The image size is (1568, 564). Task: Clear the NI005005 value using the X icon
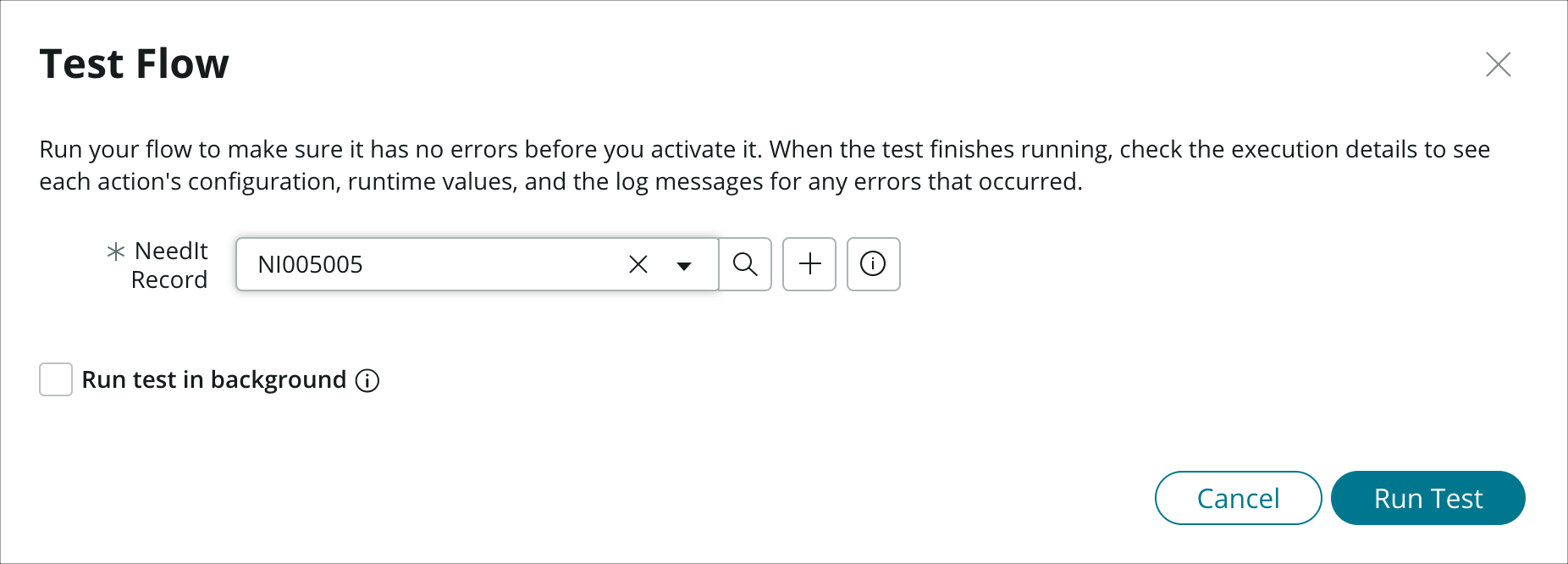point(637,264)
